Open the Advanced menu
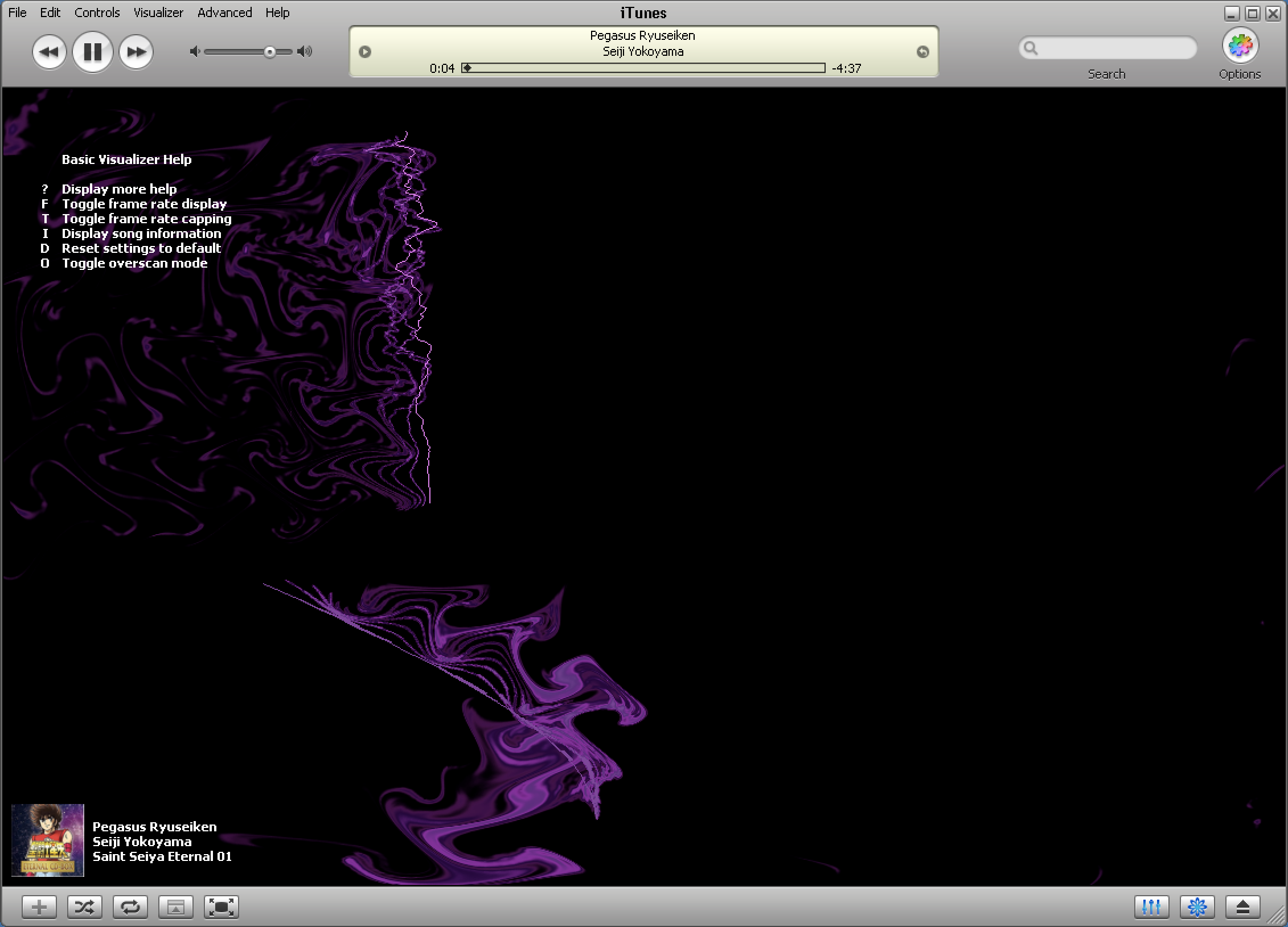1288x927 pixels. pos(224,13)
